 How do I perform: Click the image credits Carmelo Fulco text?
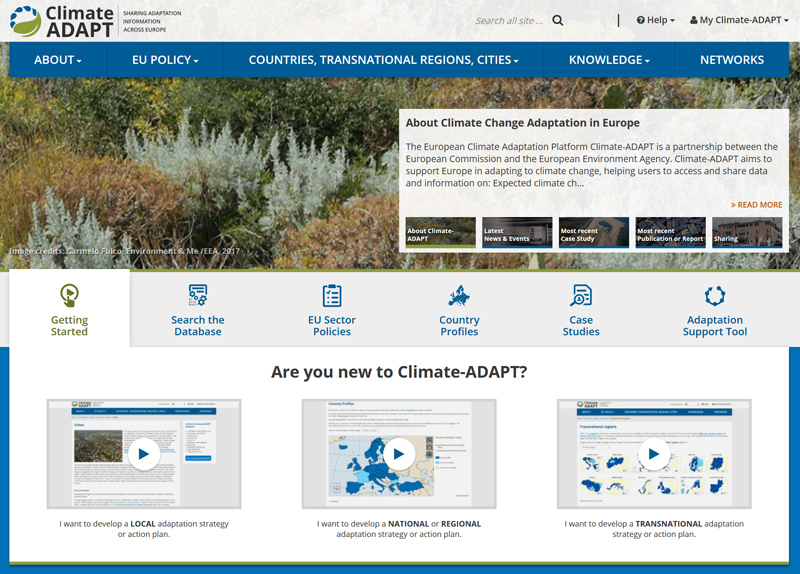(124, 251)
